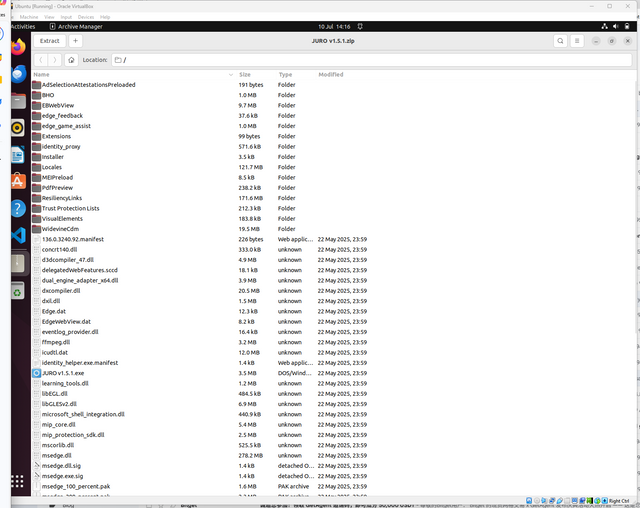
Task: Open the clock showing 10 Jul 14:16
Action: [x=334, y=27]
